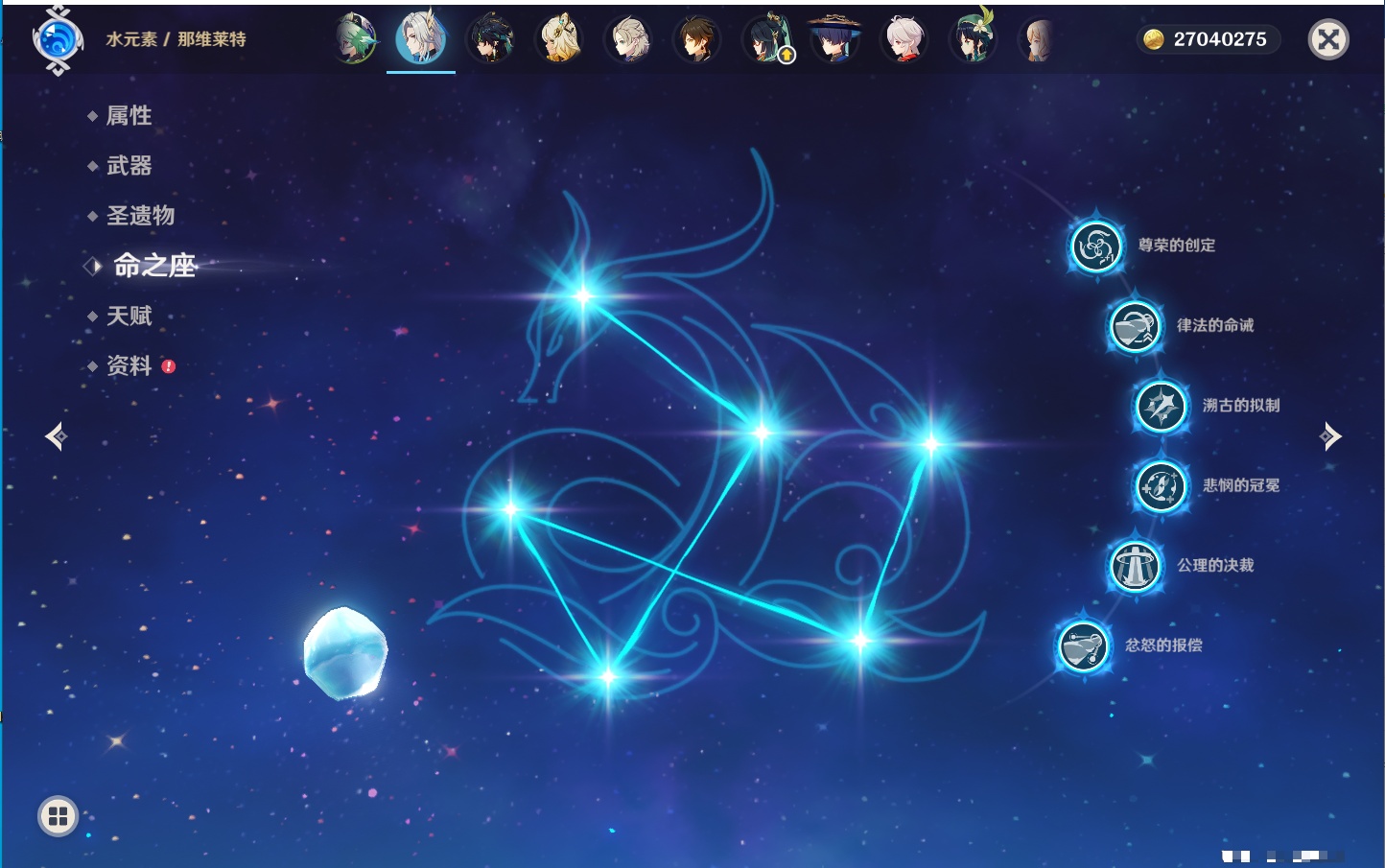Open the 属性 attributes menu

pos(129,116)
